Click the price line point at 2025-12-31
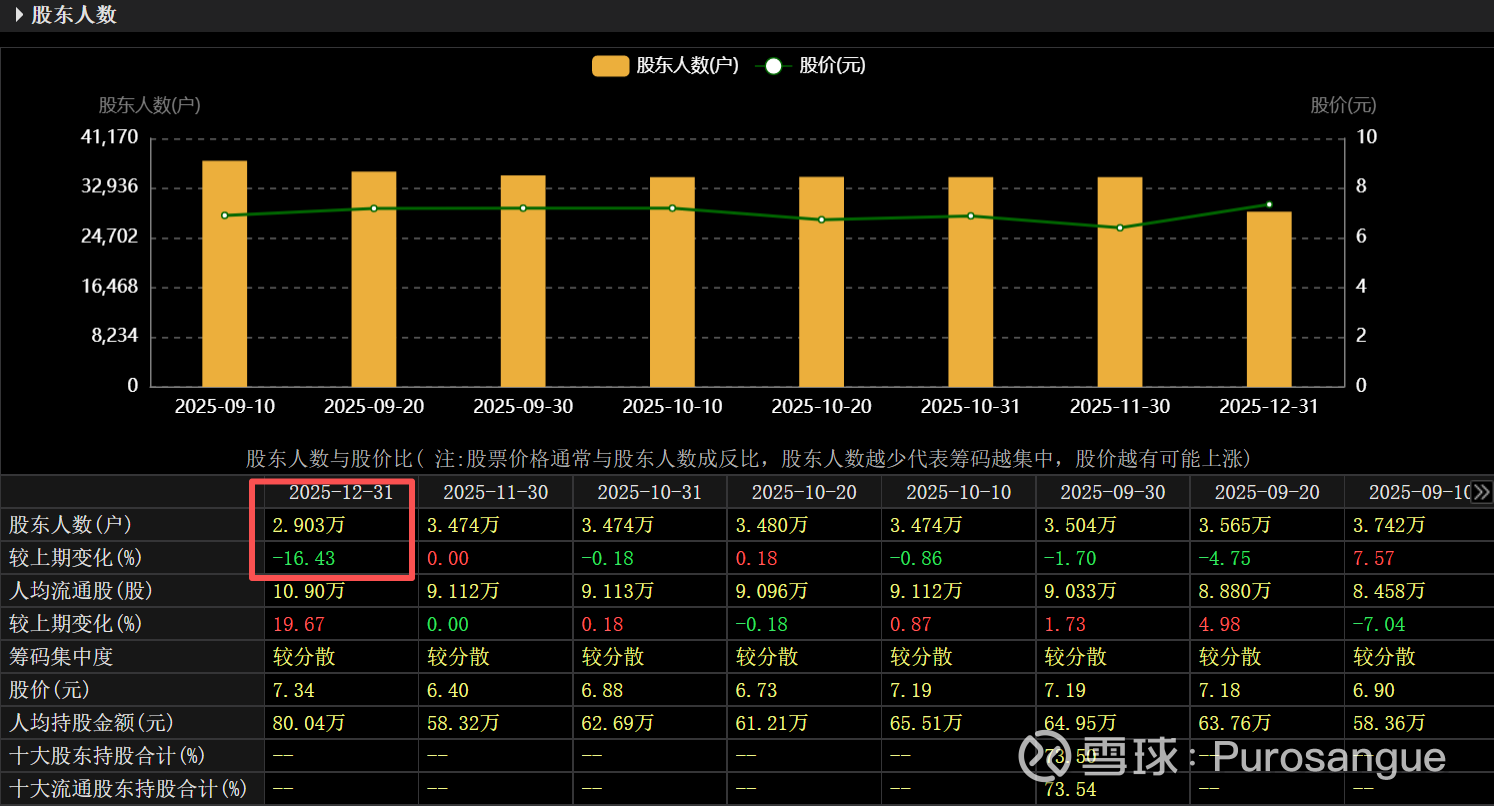1494x806 pixels. coord(1269,204)
